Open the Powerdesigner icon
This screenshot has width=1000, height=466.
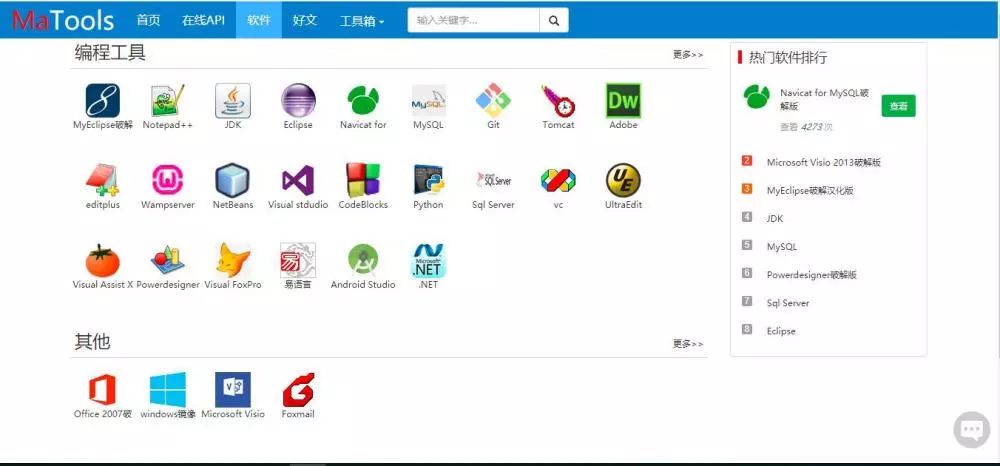(x=168, y=260)
